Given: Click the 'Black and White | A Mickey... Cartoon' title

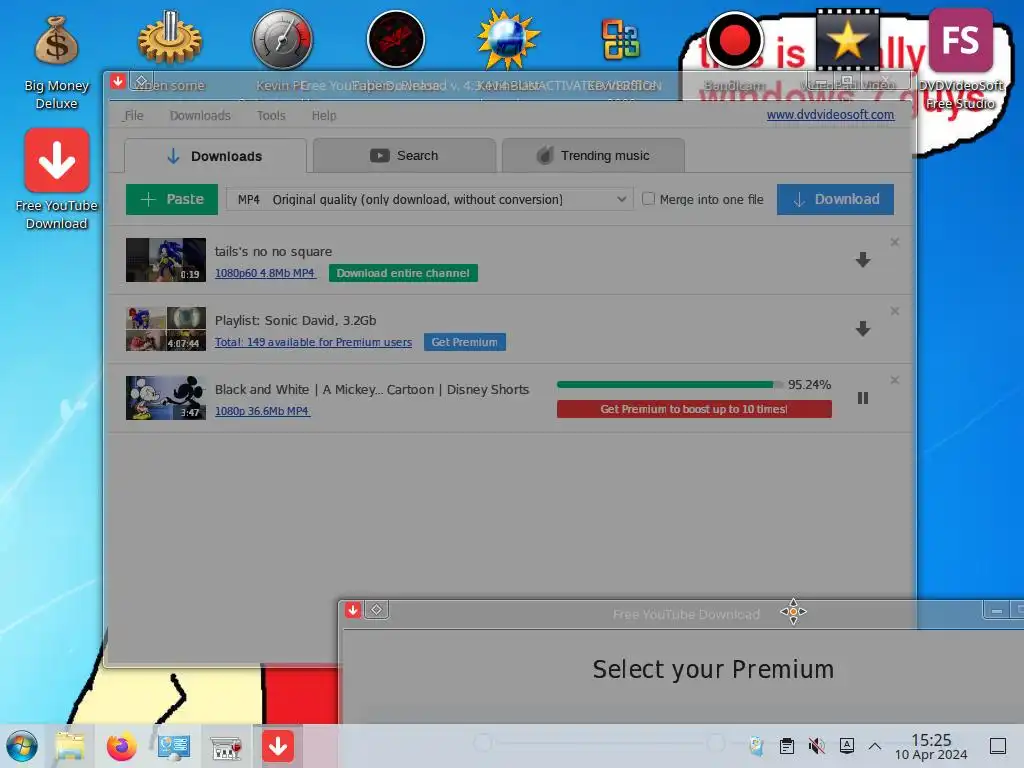Looking at the screenshot, I should (x=372, y=389).
